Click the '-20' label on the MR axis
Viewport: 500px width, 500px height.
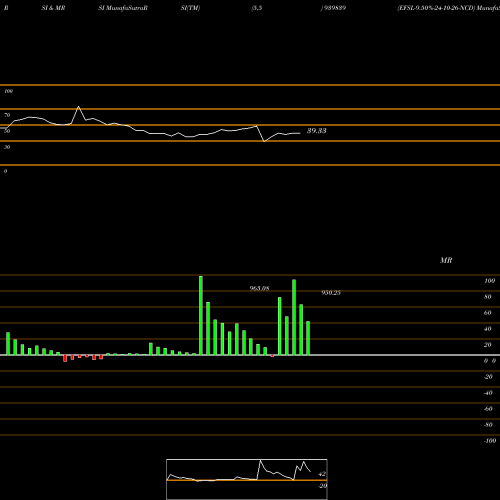(x=488, y=377)
